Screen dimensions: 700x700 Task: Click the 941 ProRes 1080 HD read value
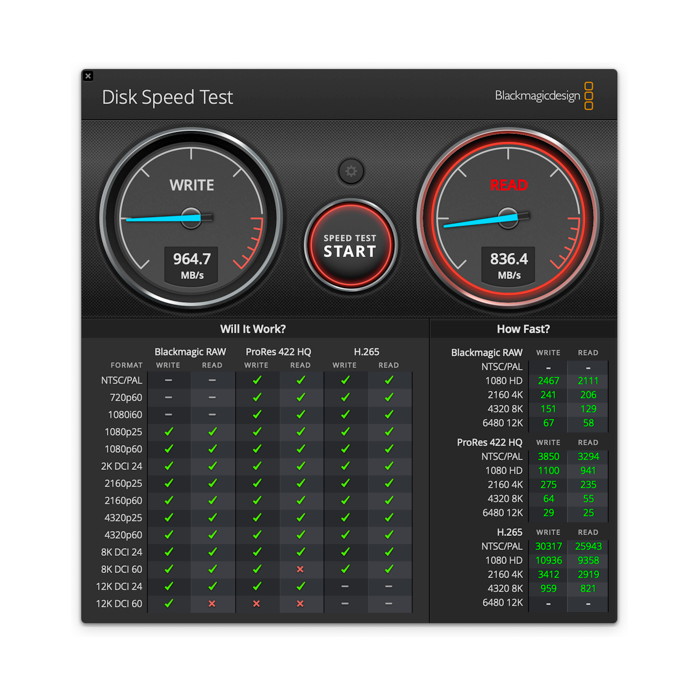(588, 471)
